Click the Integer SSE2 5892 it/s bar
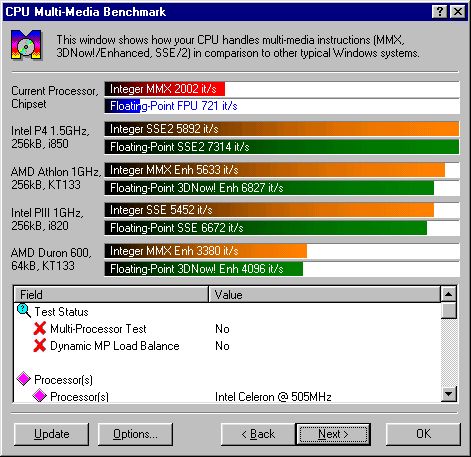 coord(282,129)
